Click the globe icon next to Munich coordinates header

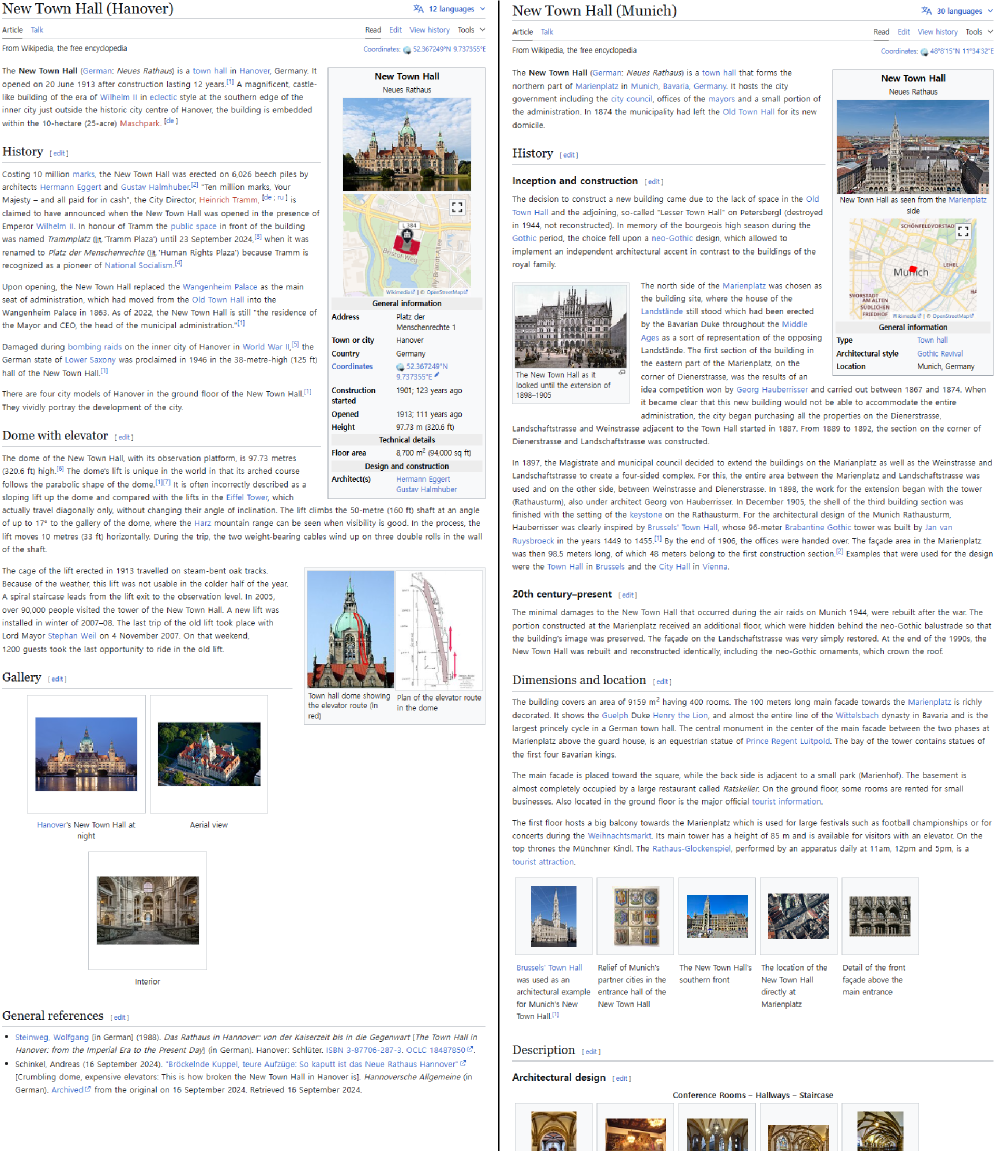click(x=924, y=52)
